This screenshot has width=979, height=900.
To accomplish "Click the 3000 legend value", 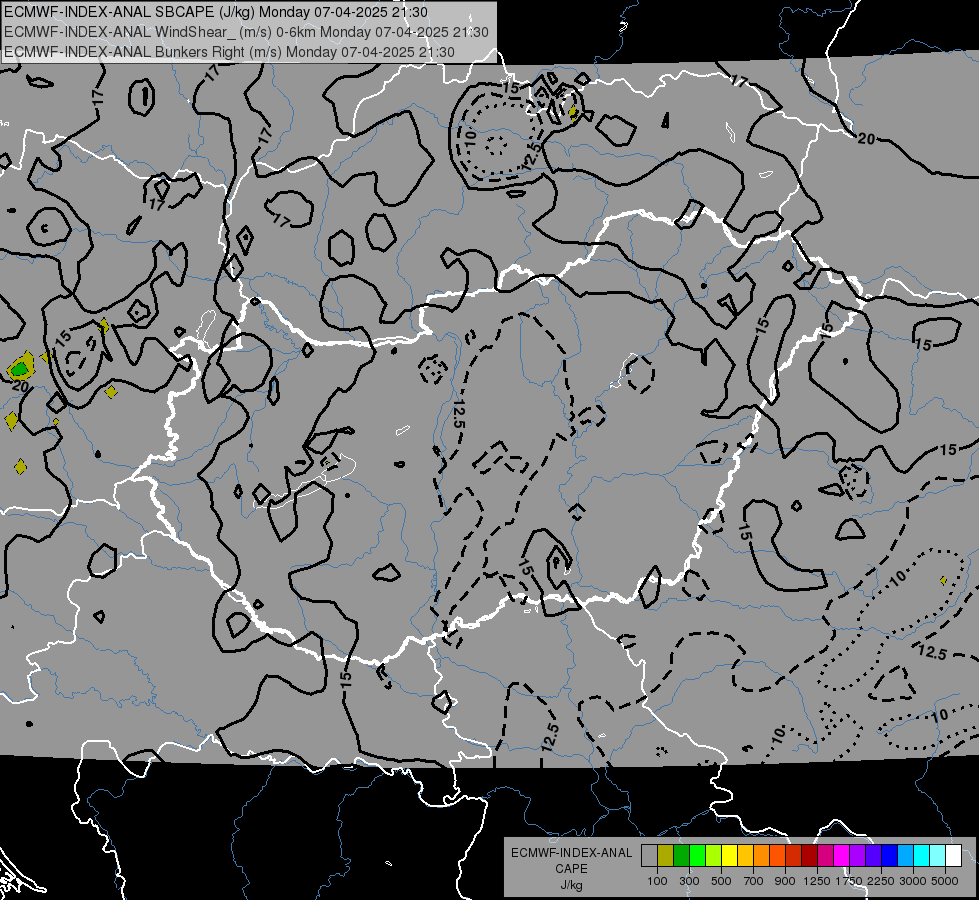I will (913, 881).
